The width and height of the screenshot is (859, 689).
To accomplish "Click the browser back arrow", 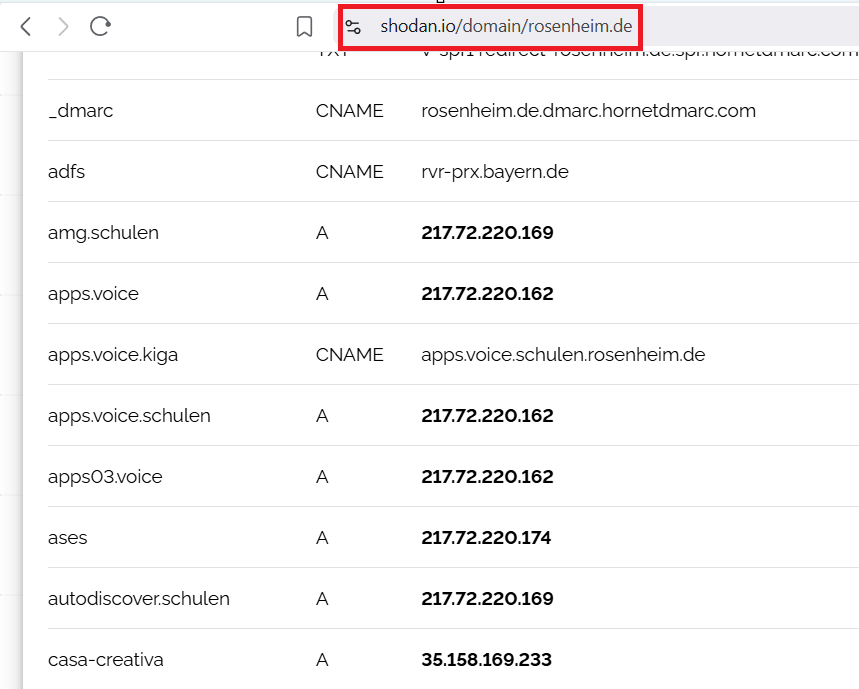I will [26, 27].
